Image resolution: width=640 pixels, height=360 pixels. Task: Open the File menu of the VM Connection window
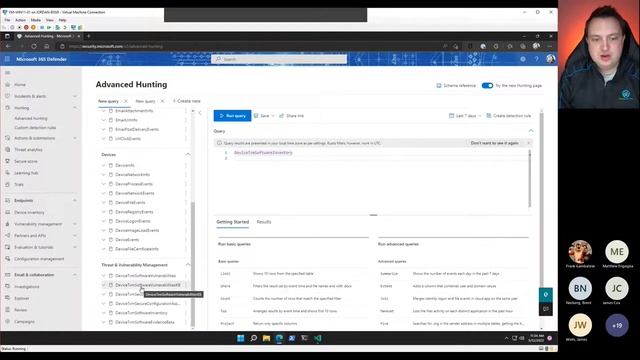point(7,20)
